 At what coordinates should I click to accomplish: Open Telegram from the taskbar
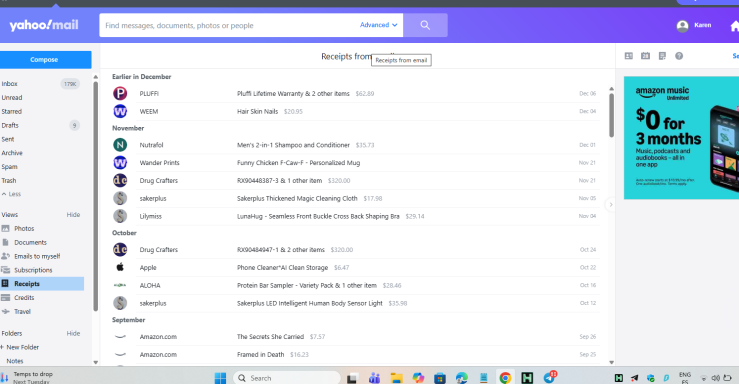point(550,377)
